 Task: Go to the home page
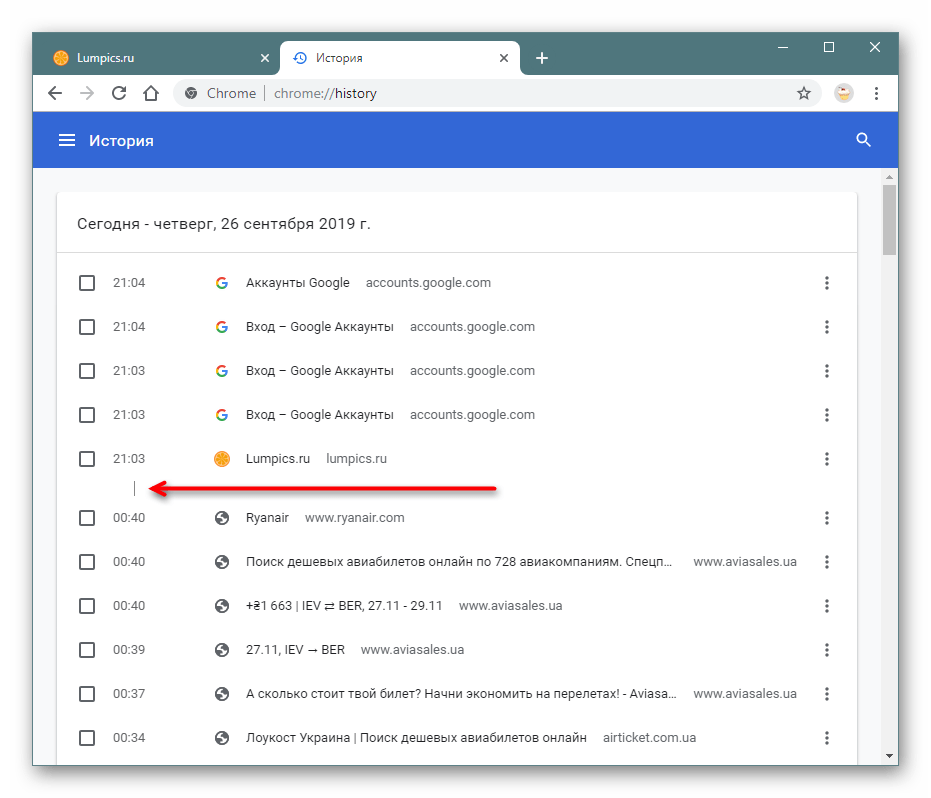[151, 93]
